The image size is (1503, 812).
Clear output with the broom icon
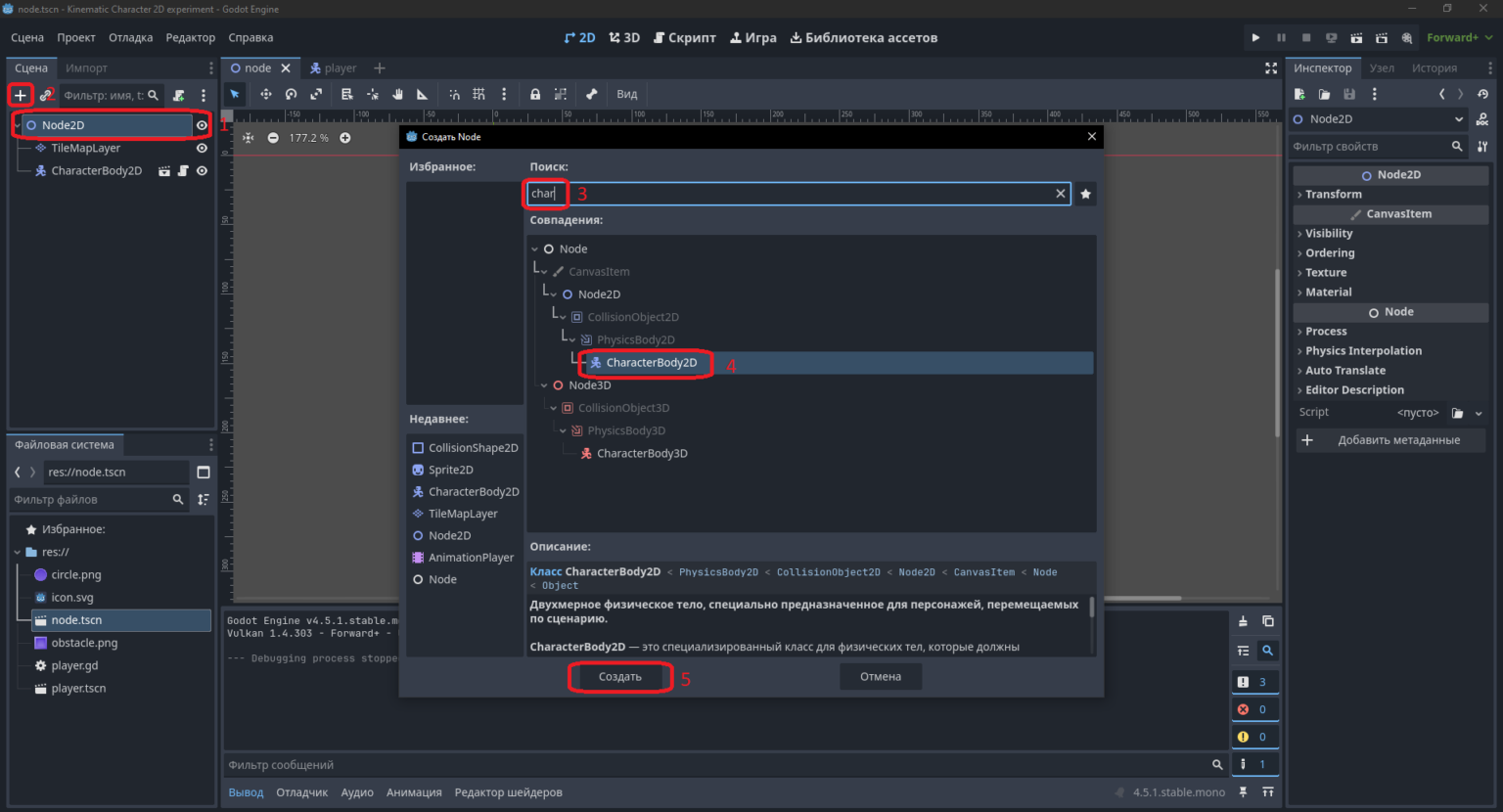point(1243,621)
